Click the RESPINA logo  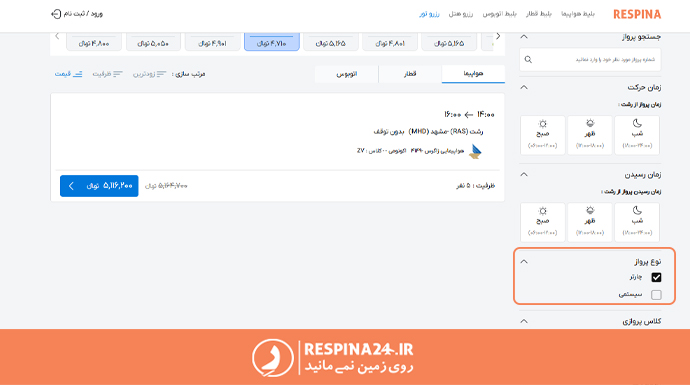(637, 15)
